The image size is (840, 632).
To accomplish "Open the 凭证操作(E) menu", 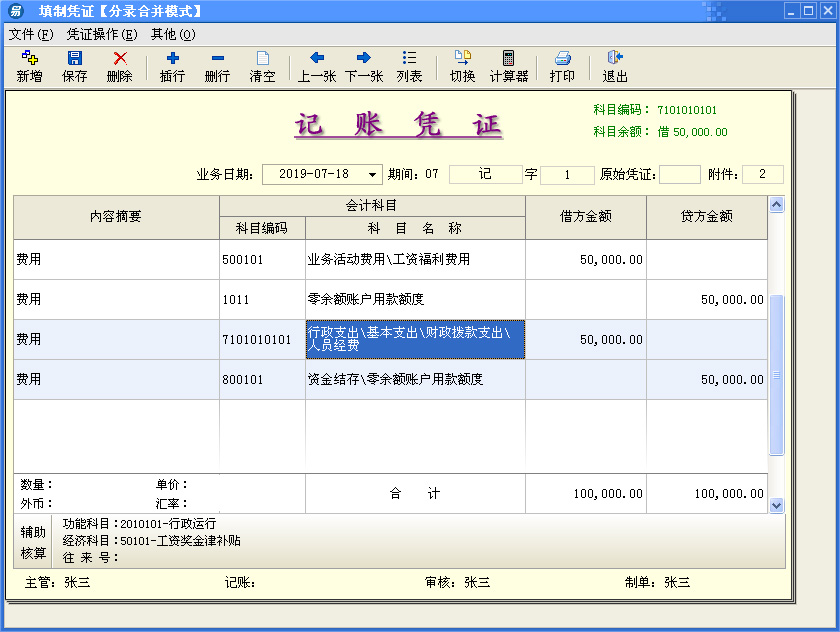I will [102, 34].
